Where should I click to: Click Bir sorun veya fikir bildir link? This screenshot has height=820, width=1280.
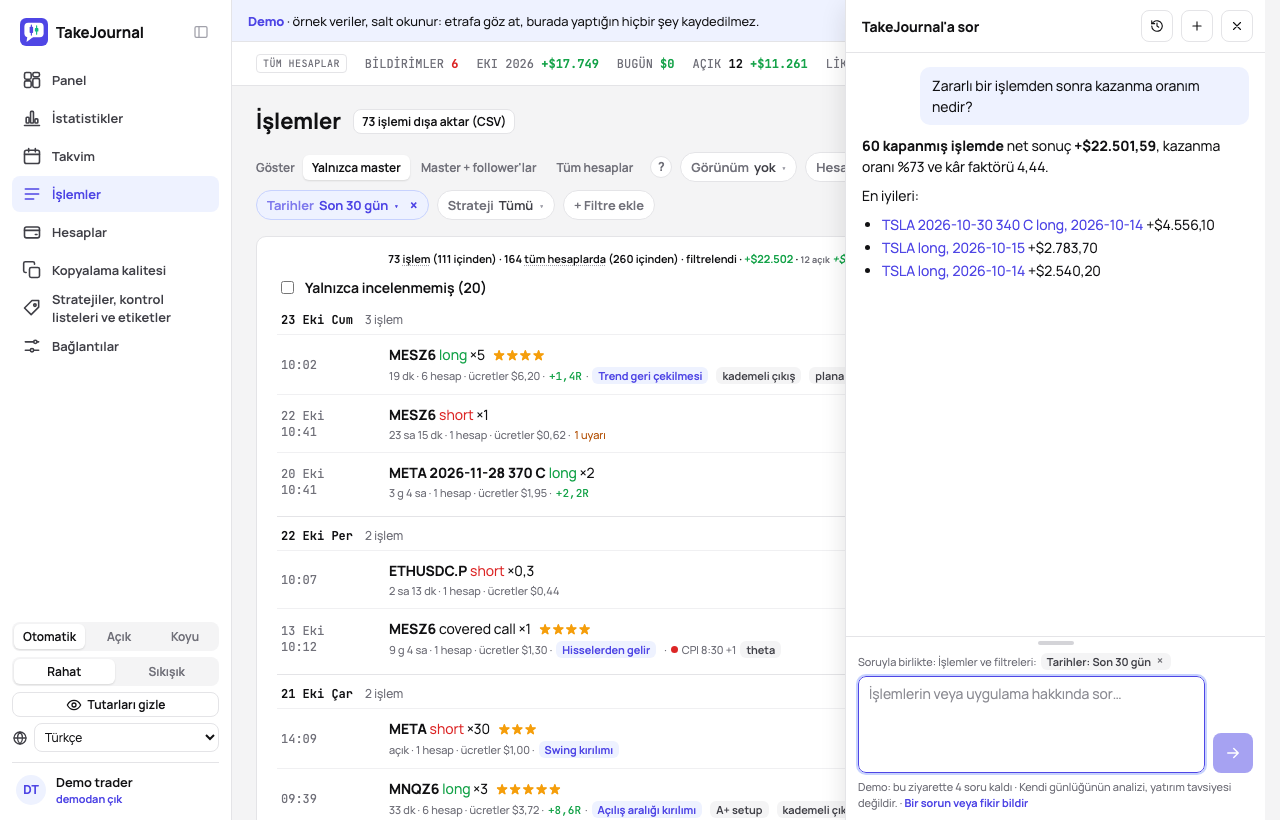point(966,803)
